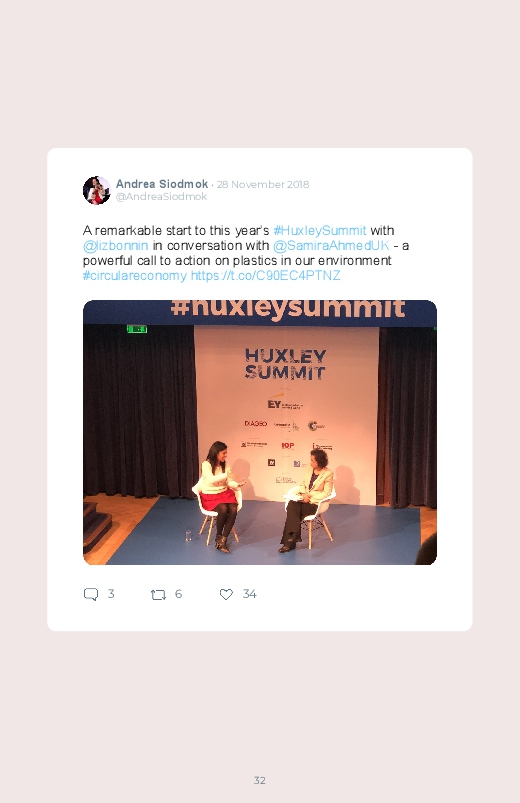Open the @lizbonnin mention

point(115,246)
